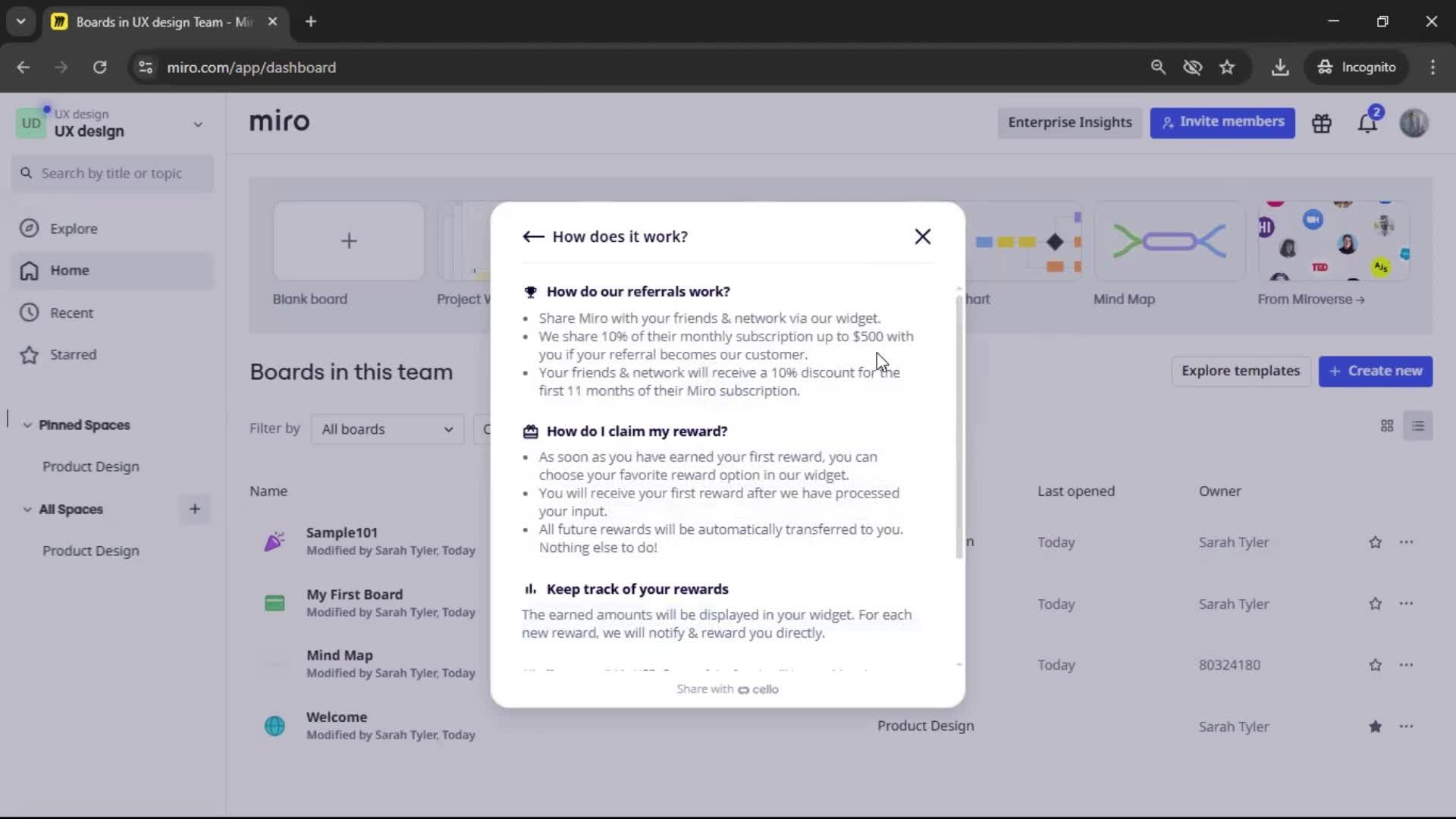This screenshot has width=1456, height=819.
Task: Open more options for Welcome board
Action: coord(1406,726)
